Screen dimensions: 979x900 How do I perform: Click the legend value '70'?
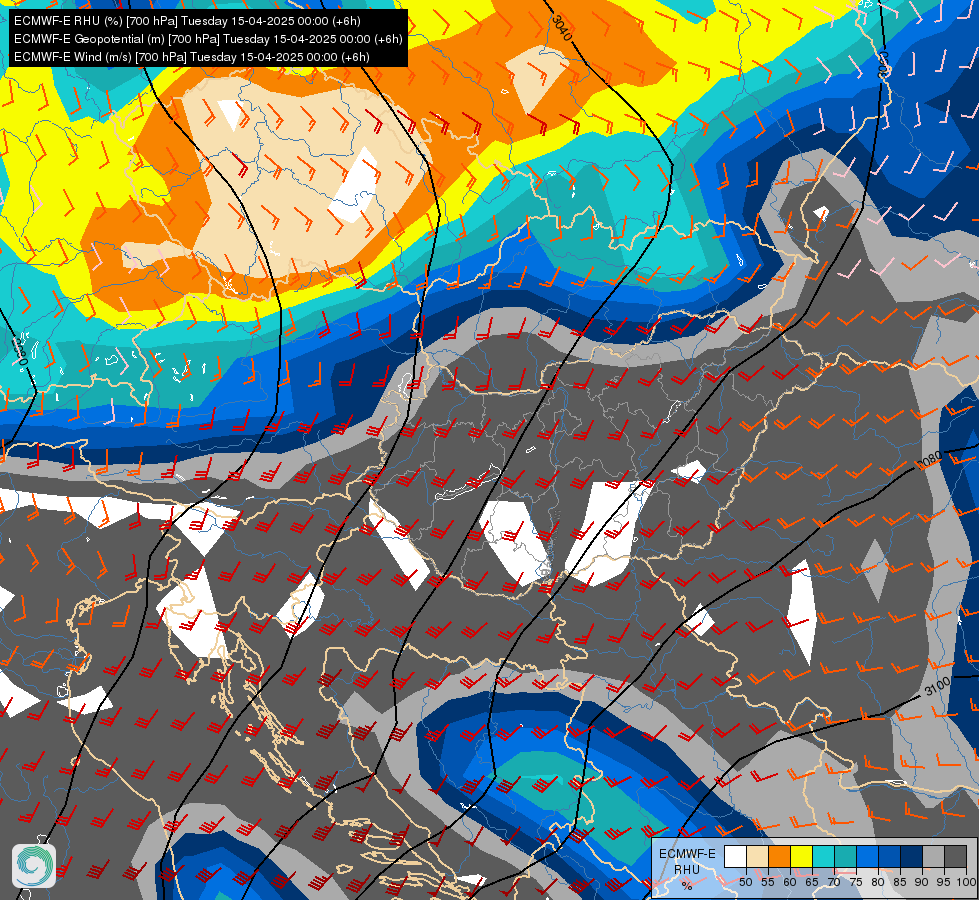pyautogui.click(x=834, y=882)
